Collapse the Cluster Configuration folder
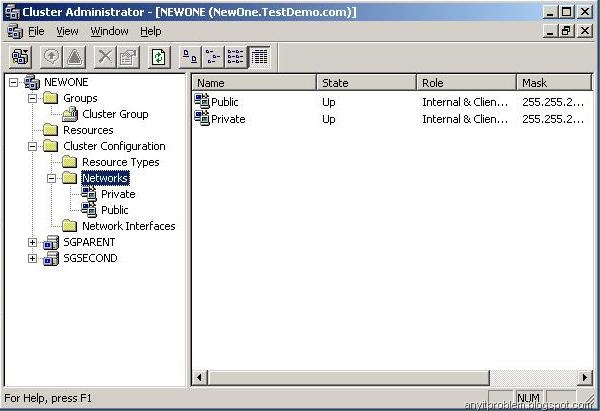Screen dimensions: 600x411 pos(33,146)
